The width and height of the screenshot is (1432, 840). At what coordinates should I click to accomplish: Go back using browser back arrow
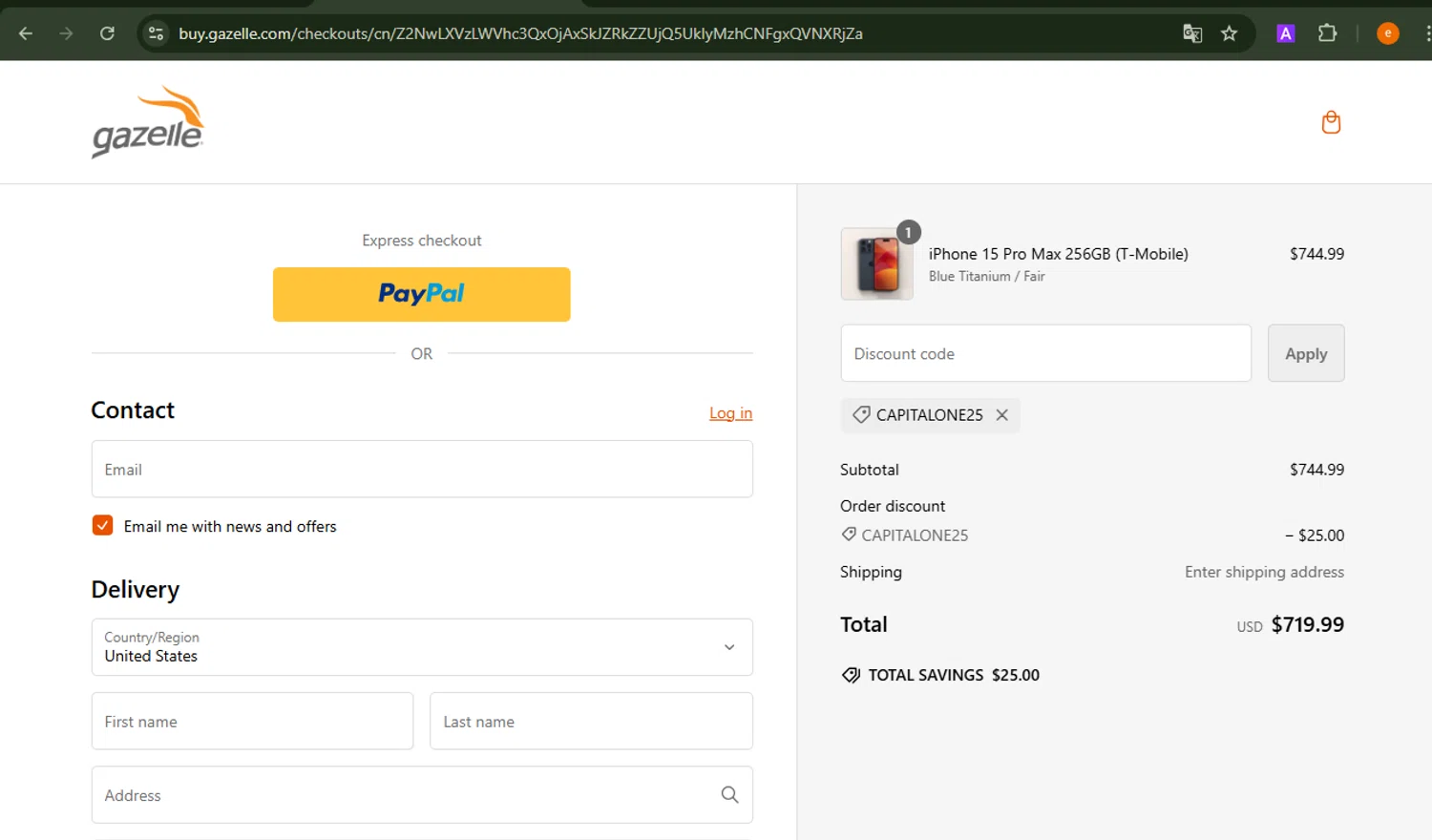click(x=26, y=33)
